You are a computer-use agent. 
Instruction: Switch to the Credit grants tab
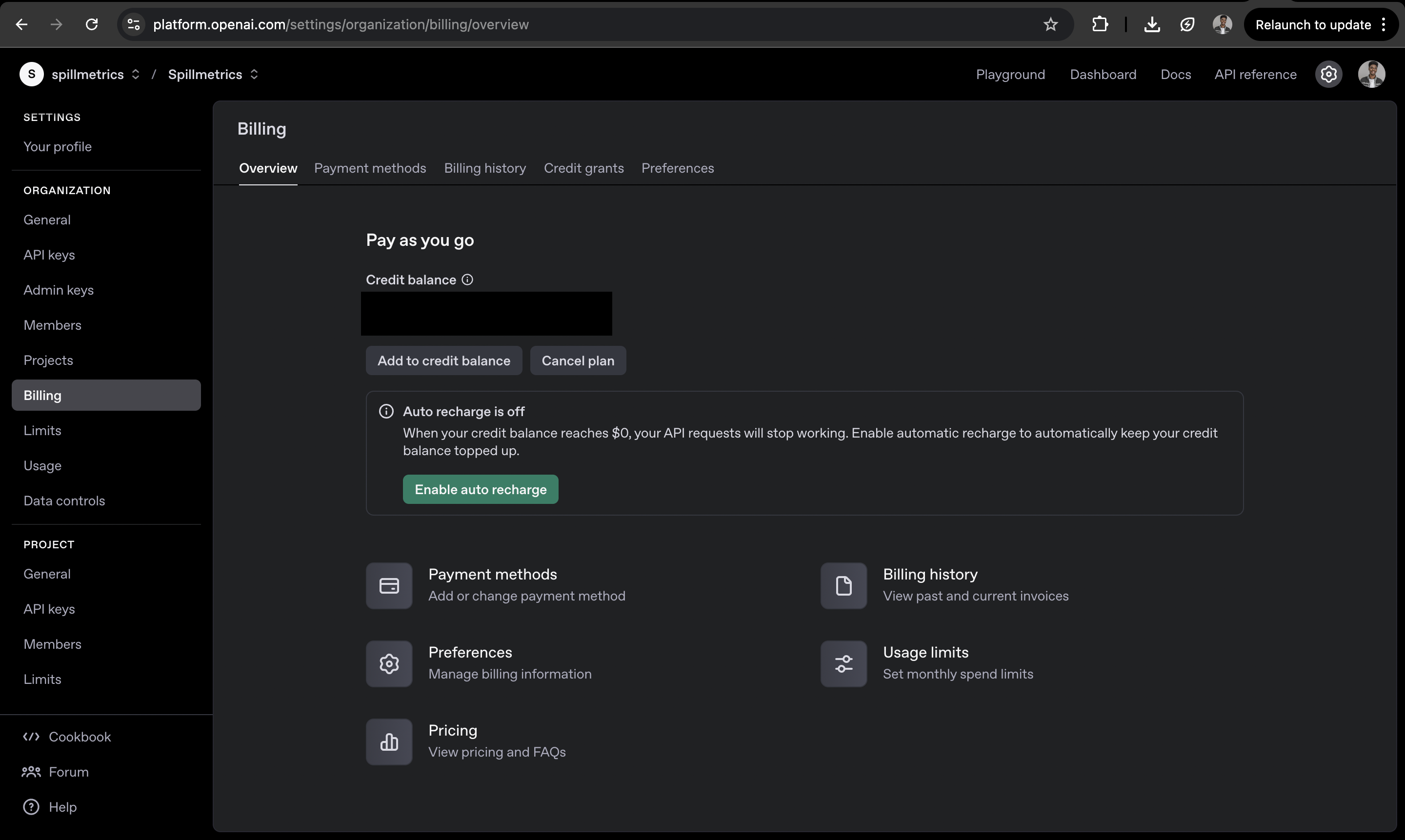coord(583,168)
